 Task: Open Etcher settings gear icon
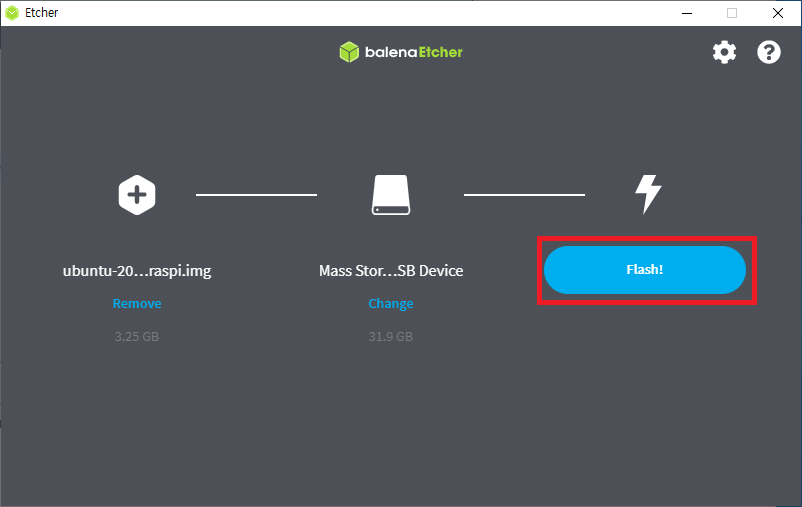tap(724, 52)
